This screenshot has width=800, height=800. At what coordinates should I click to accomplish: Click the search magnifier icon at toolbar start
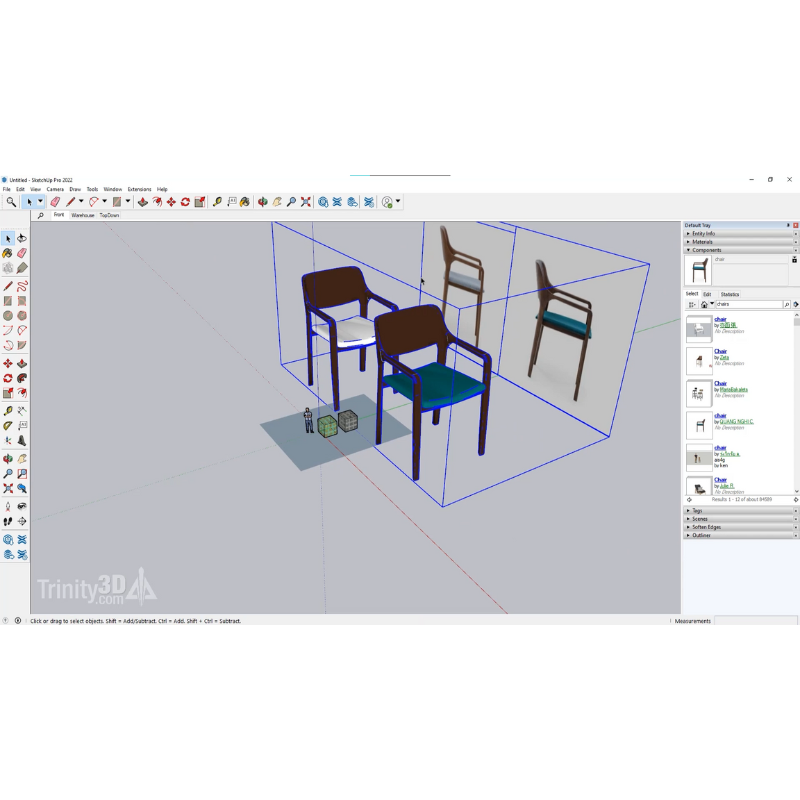pyautogui.click(x=11, y=202)
